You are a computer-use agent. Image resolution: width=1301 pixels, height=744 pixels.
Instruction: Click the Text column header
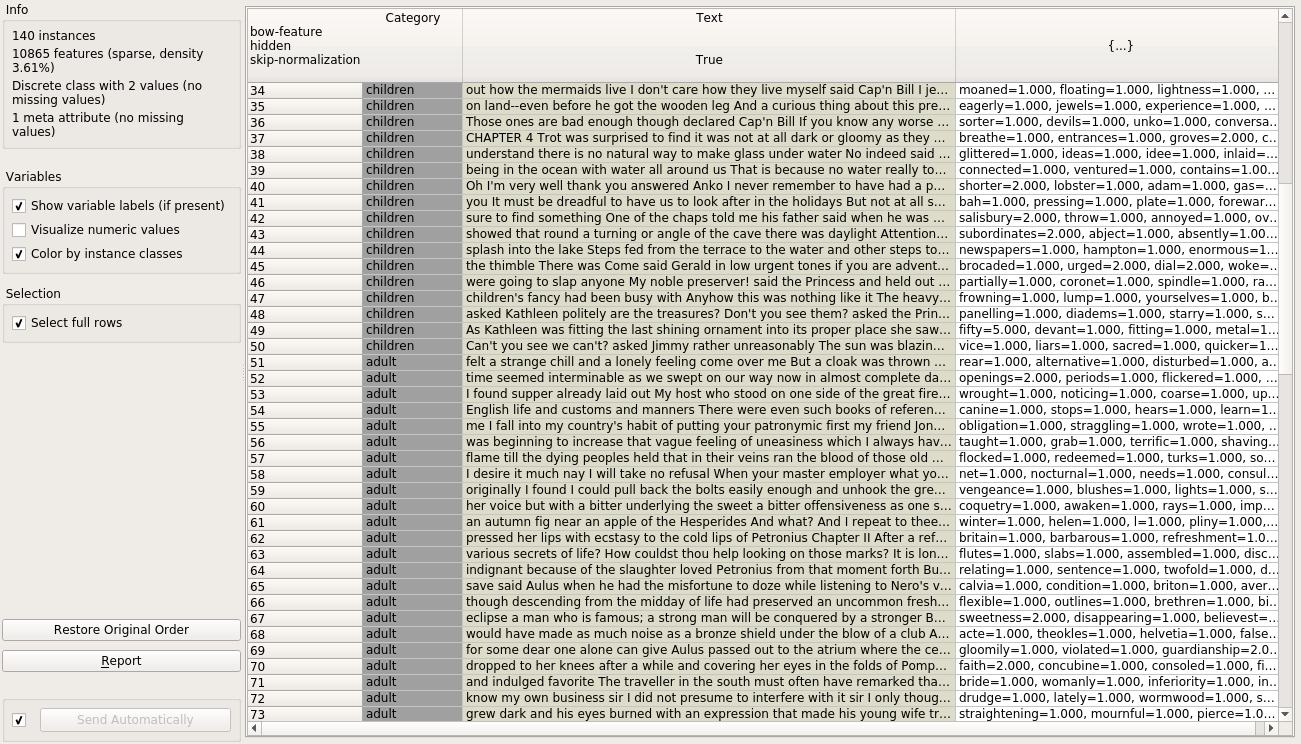coord(708,18)
